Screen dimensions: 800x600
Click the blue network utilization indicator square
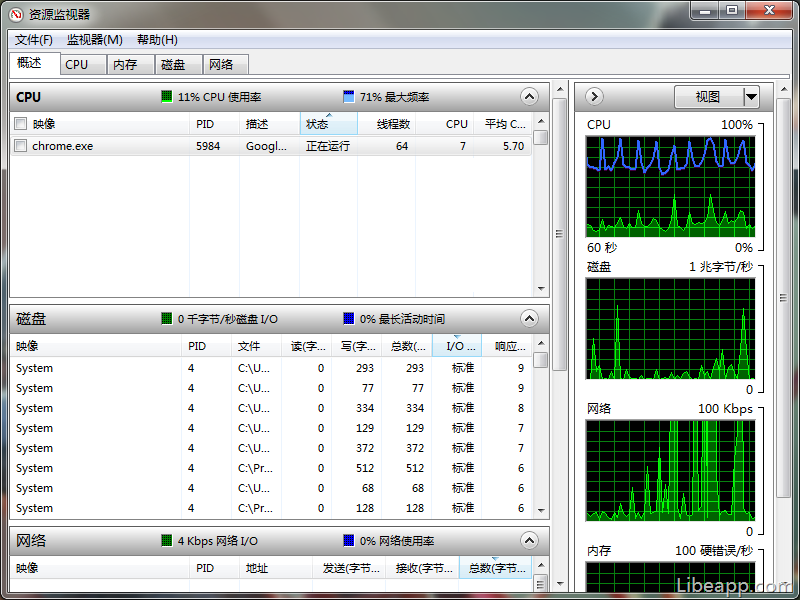point(348,540)
